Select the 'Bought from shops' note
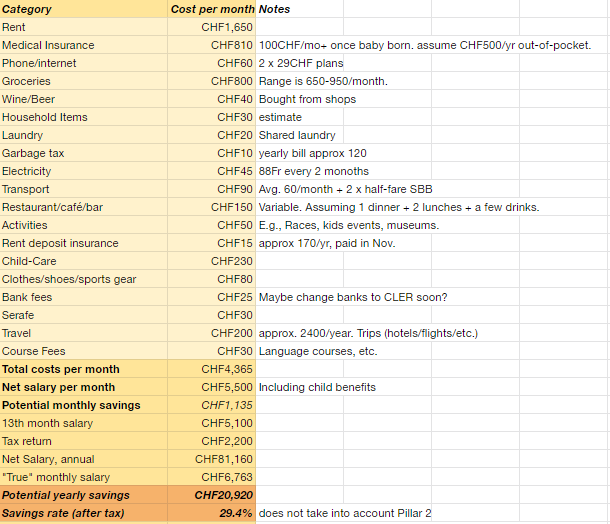Image resolution: width=610 pixels, height=524 pixels. 307,99
